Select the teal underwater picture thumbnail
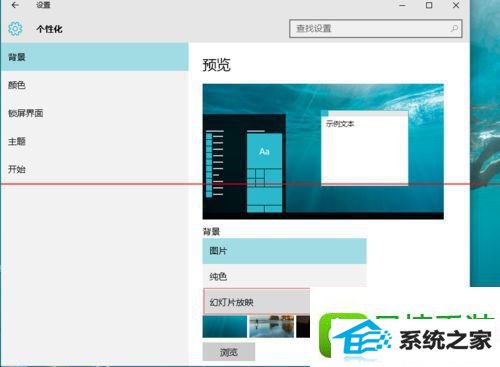This screenshot has width=500, height=367. click(x=225, y=327)
